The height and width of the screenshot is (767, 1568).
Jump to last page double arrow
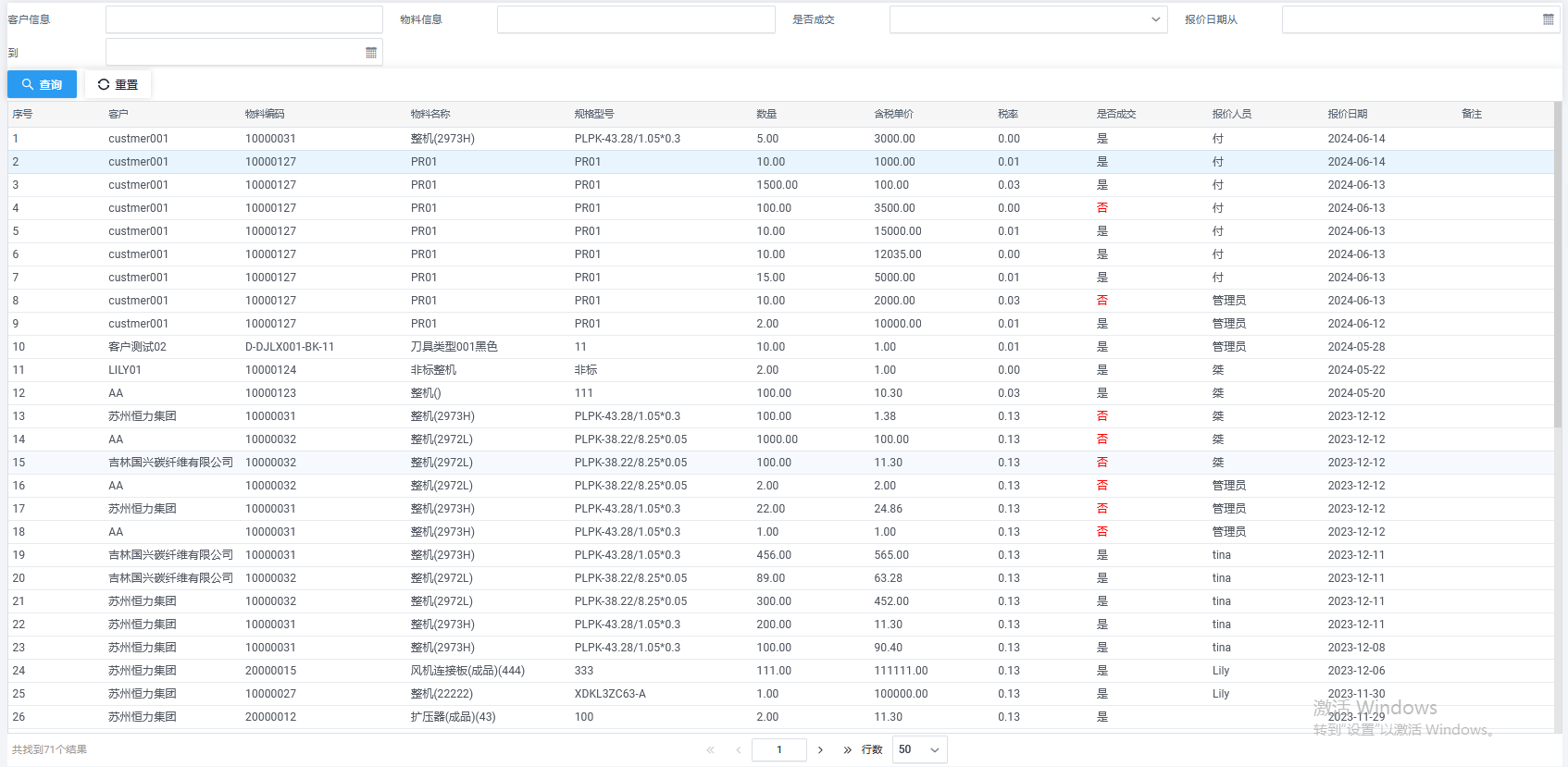pyautogui.click(x=847, y=749)
